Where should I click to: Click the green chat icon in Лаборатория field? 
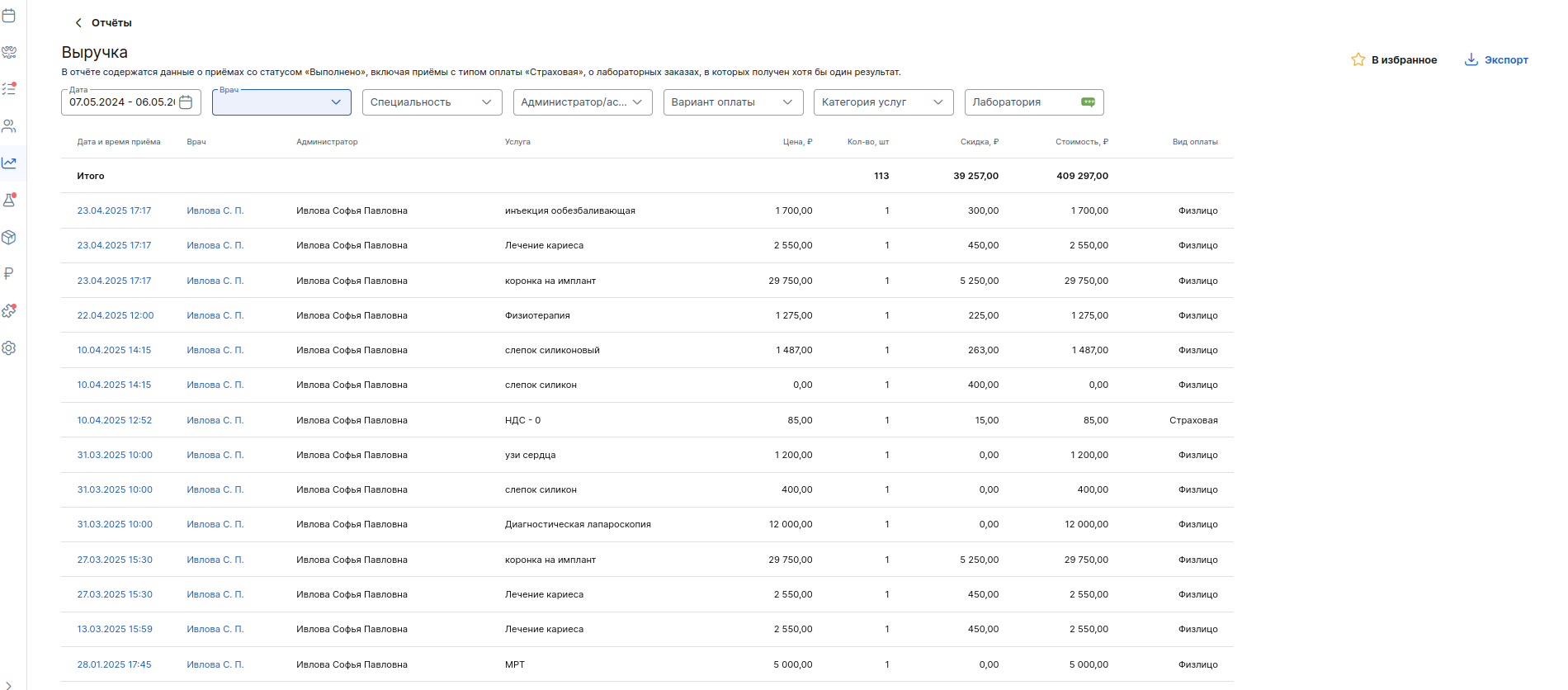[x=1089, y=102]
